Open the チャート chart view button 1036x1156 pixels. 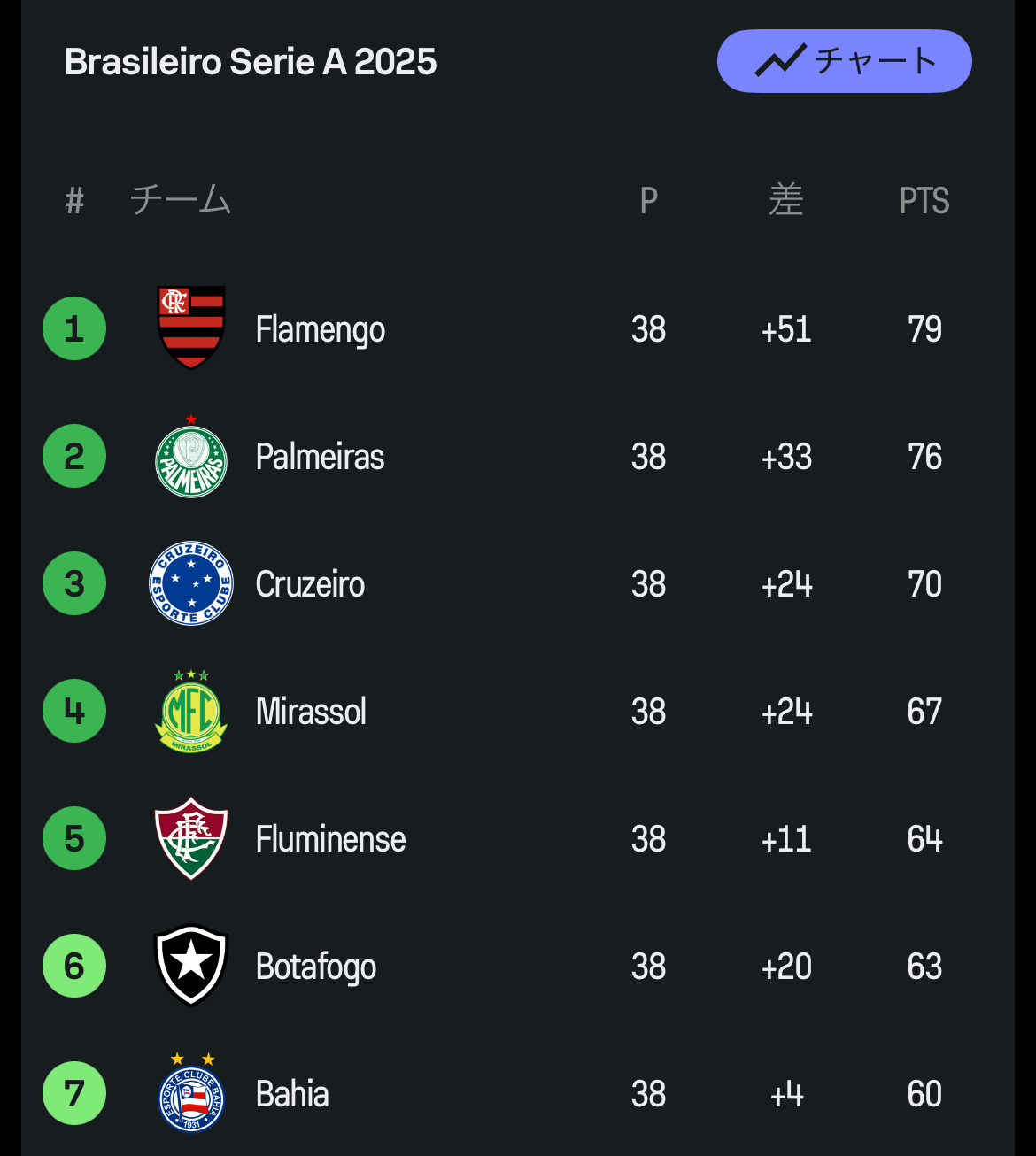(844, 61)
